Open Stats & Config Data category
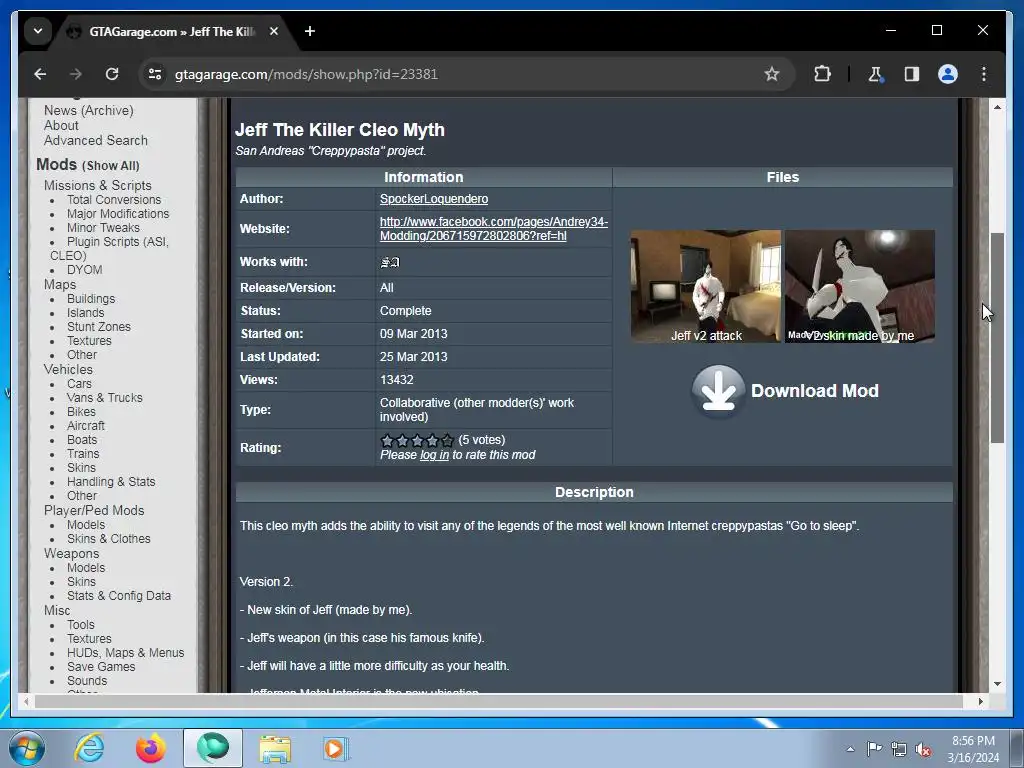This screenshot has height=768, width=1024. click(119, 596)
